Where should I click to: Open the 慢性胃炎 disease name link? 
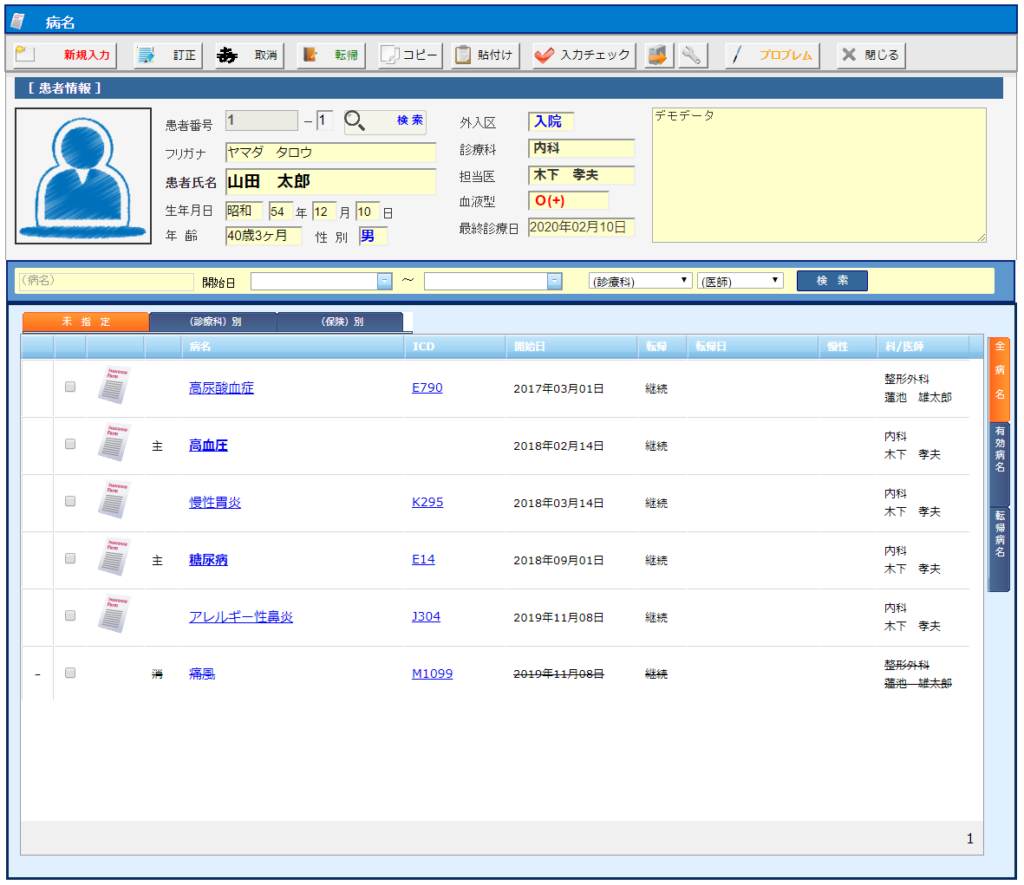[x=215, y=502]
